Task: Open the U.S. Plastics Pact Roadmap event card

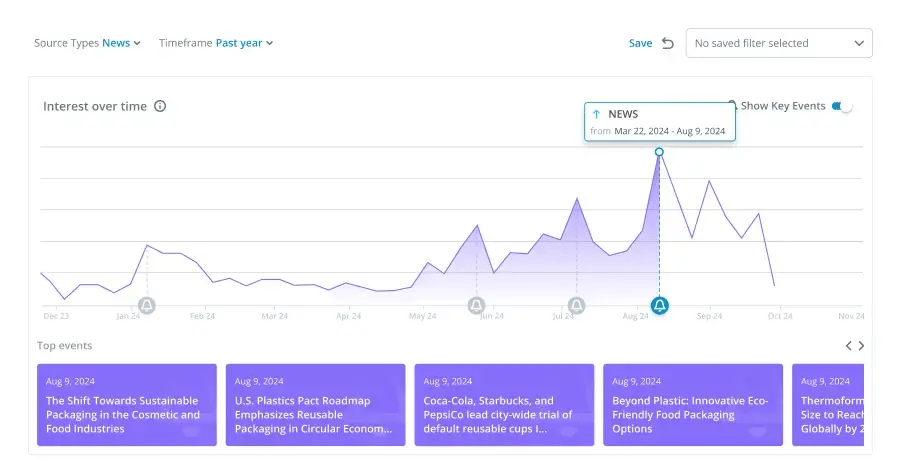Action: 315,405
